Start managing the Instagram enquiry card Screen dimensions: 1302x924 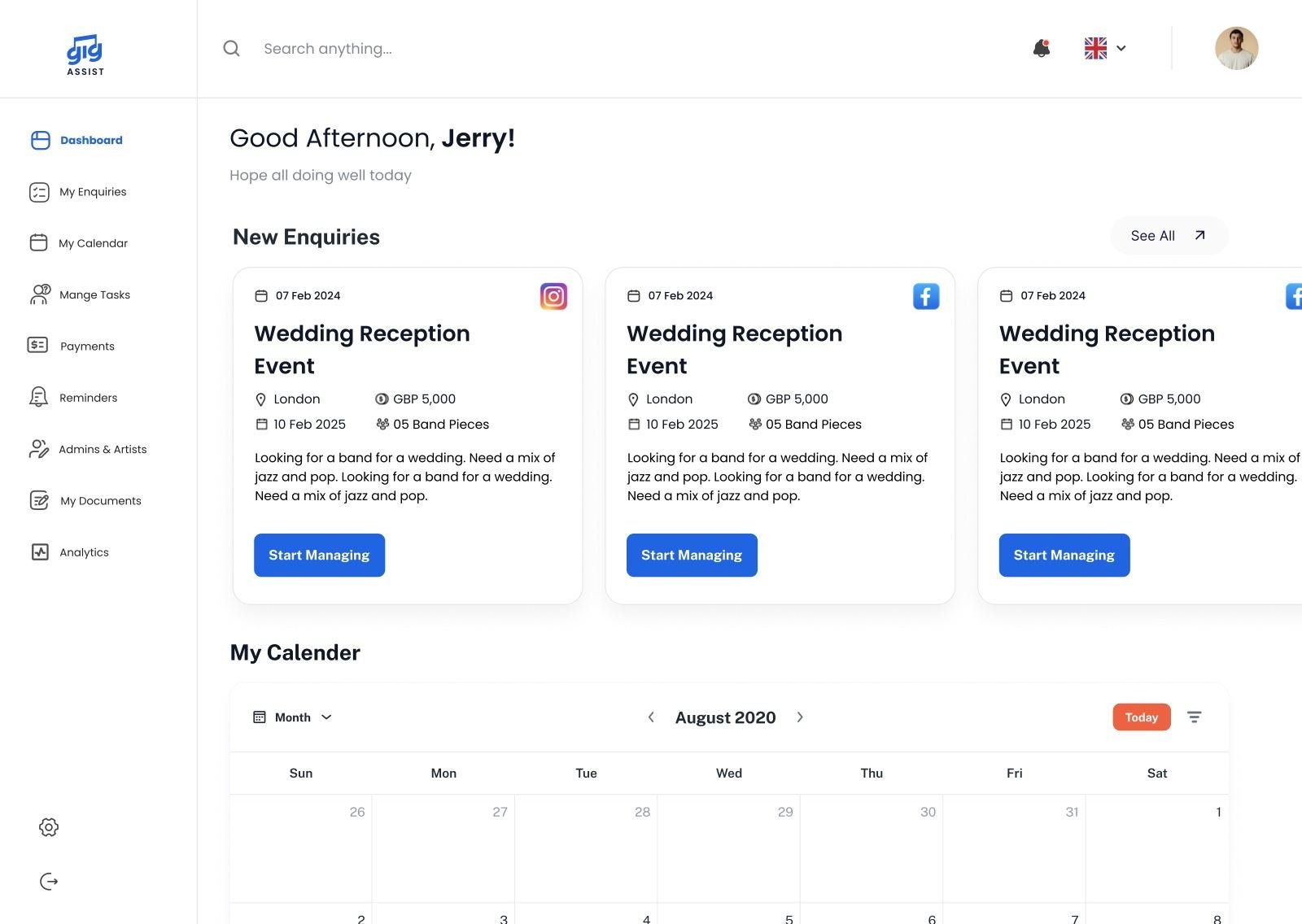coord(319,556)
